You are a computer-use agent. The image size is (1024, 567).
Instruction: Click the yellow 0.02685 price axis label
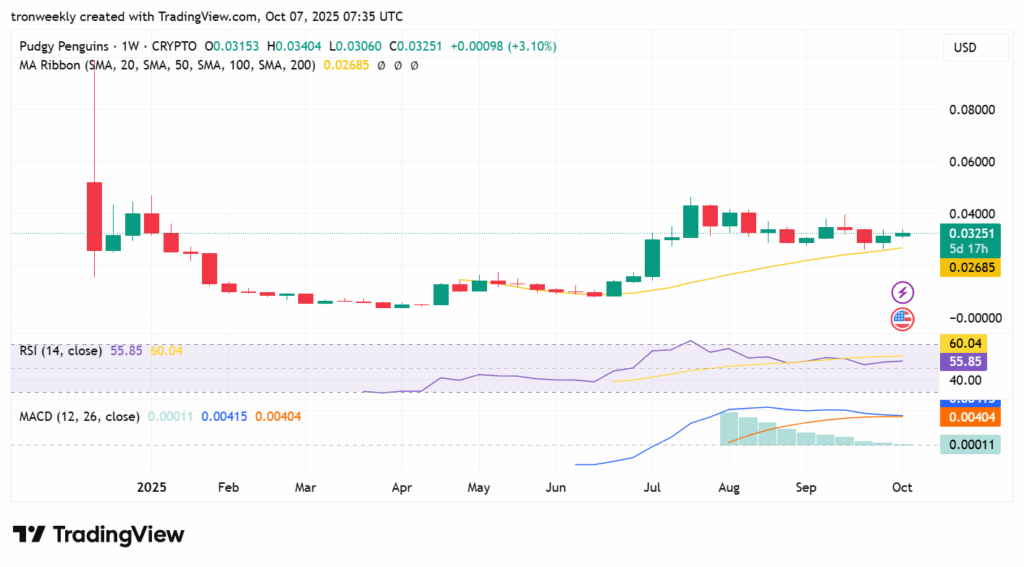968,267
